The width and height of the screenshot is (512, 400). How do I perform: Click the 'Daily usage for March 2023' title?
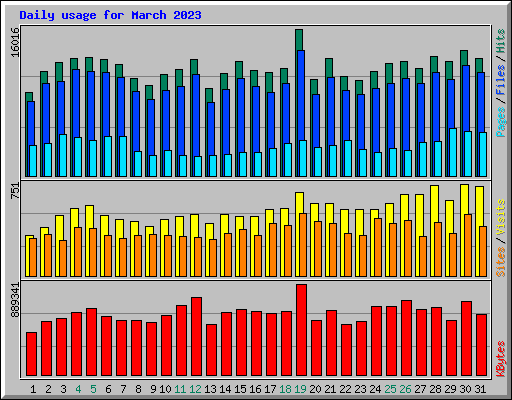point(110,15)
